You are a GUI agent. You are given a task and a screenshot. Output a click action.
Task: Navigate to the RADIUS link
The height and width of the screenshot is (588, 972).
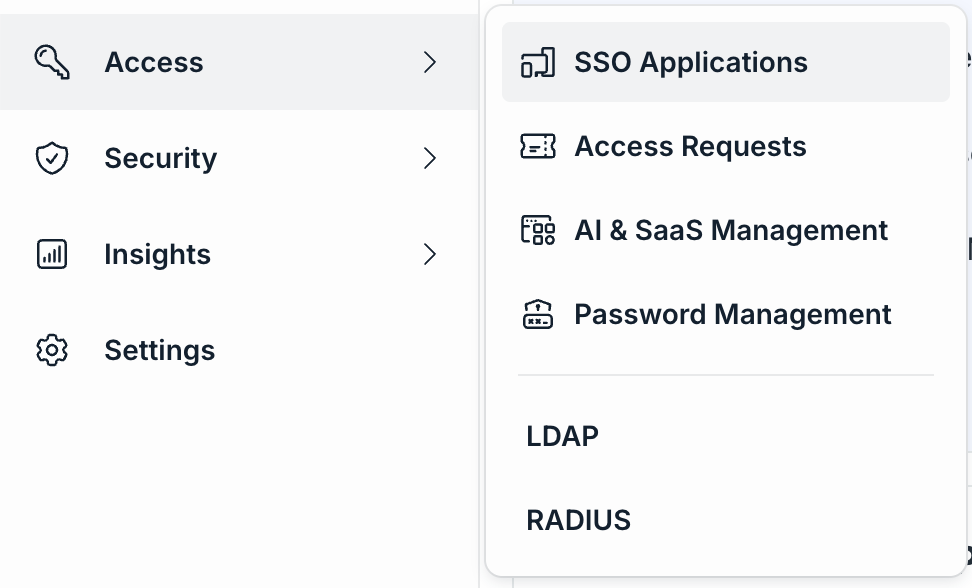pyautogui.click(x=578, y=520)
